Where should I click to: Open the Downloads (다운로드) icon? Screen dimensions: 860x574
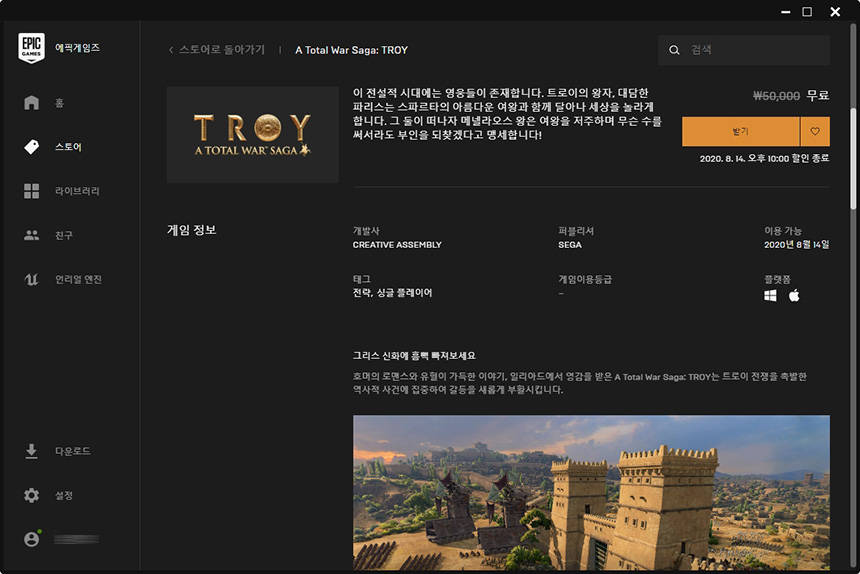tap(31, 451)
